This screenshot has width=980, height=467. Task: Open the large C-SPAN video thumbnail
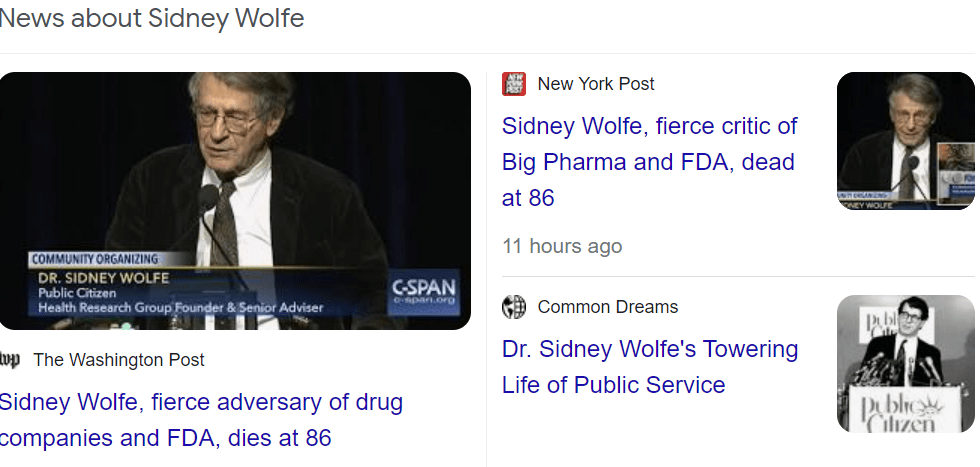tap(235, 200)
